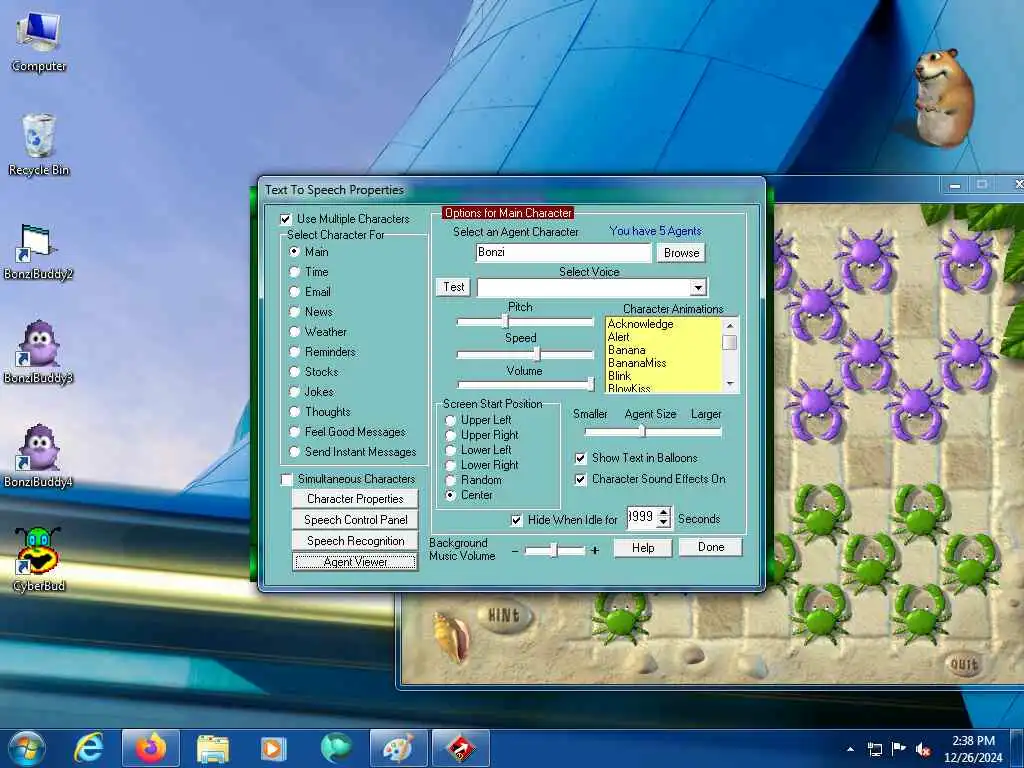
Task: Browse for an agent character
Action: pyautogui.click(x=681, y=253)
